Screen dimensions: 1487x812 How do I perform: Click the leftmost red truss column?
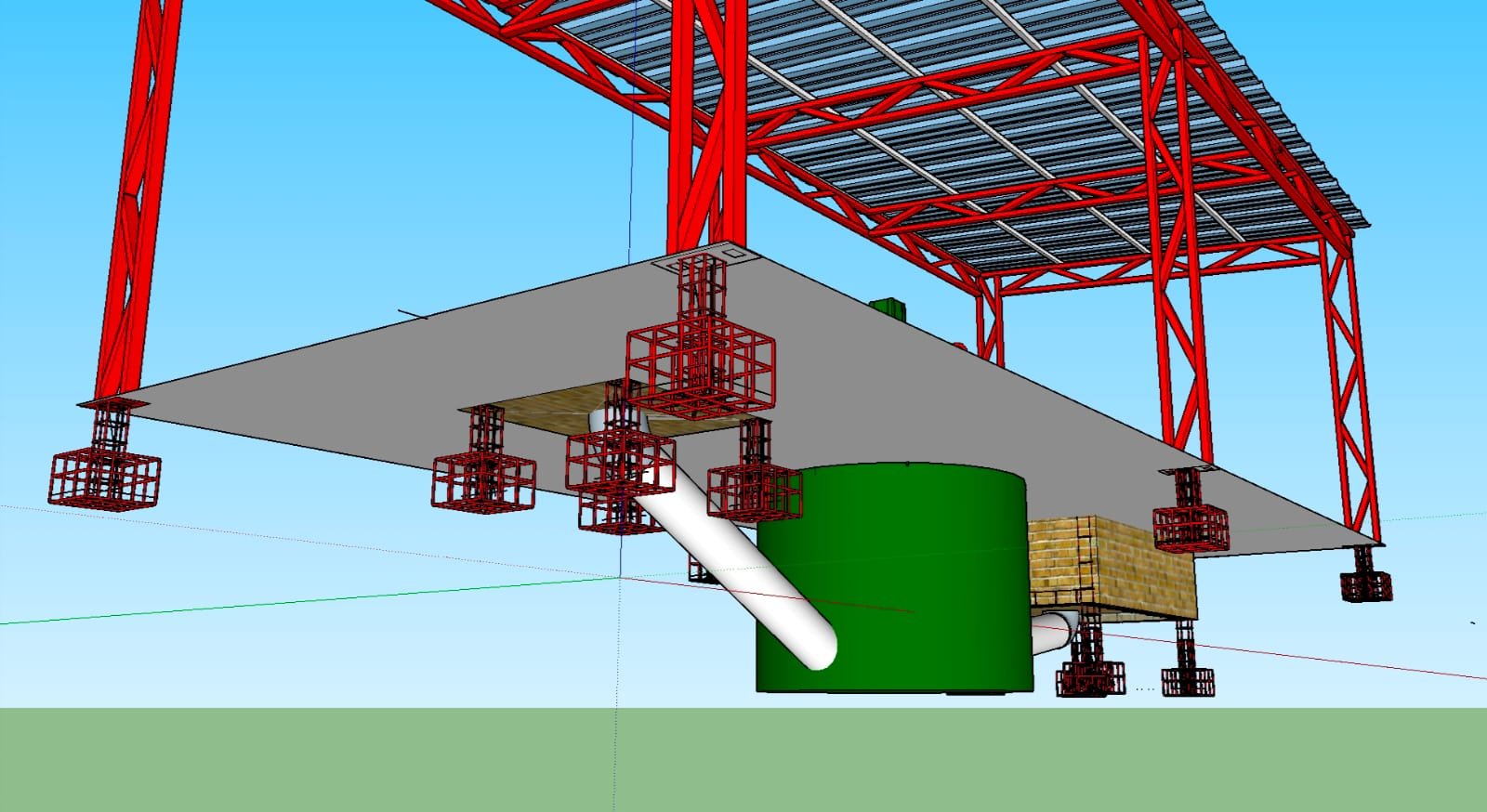pyautogui.click(x=139, y=186)
